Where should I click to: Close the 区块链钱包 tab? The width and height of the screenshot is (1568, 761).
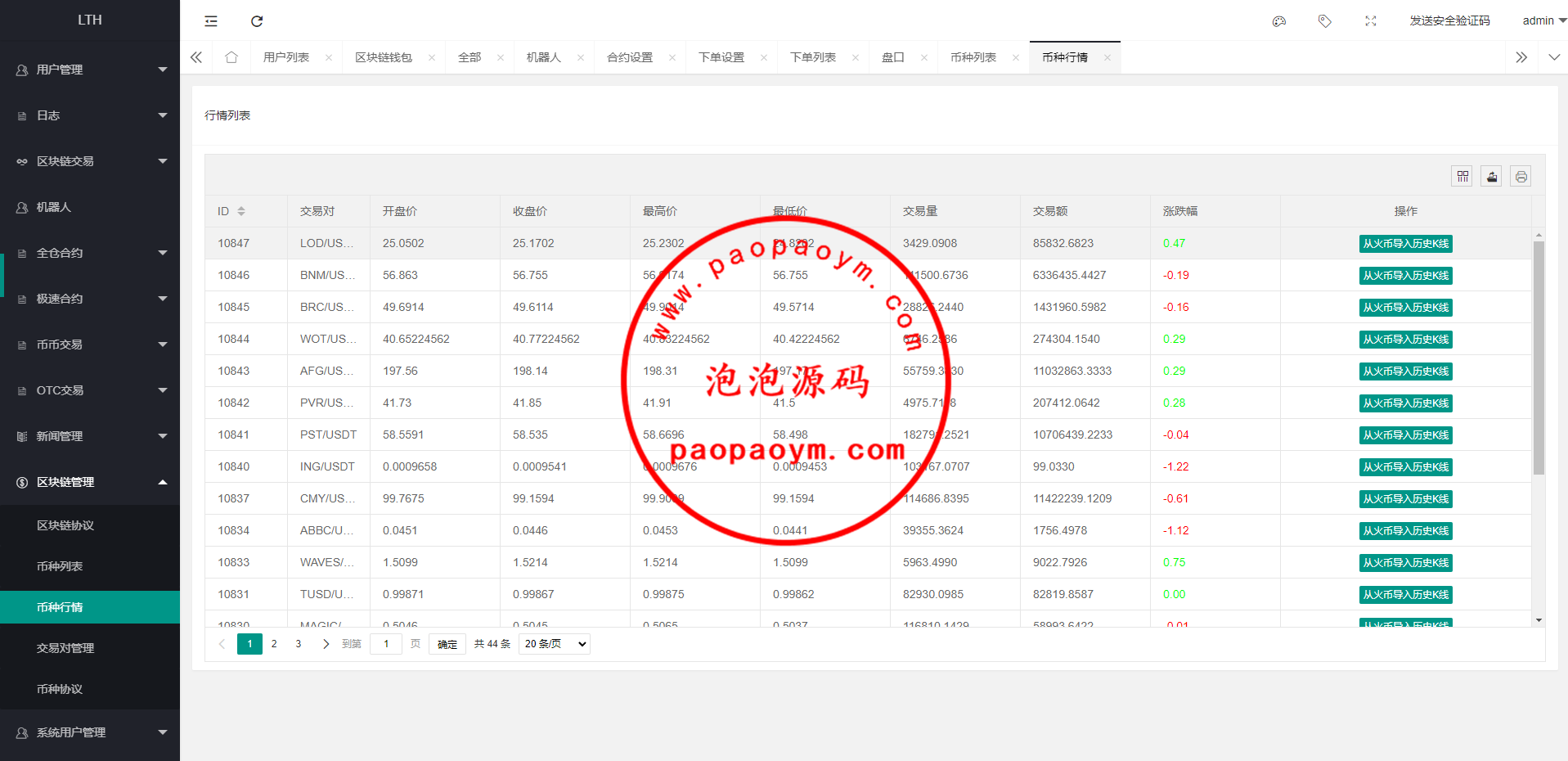click(x=432, y=57)
